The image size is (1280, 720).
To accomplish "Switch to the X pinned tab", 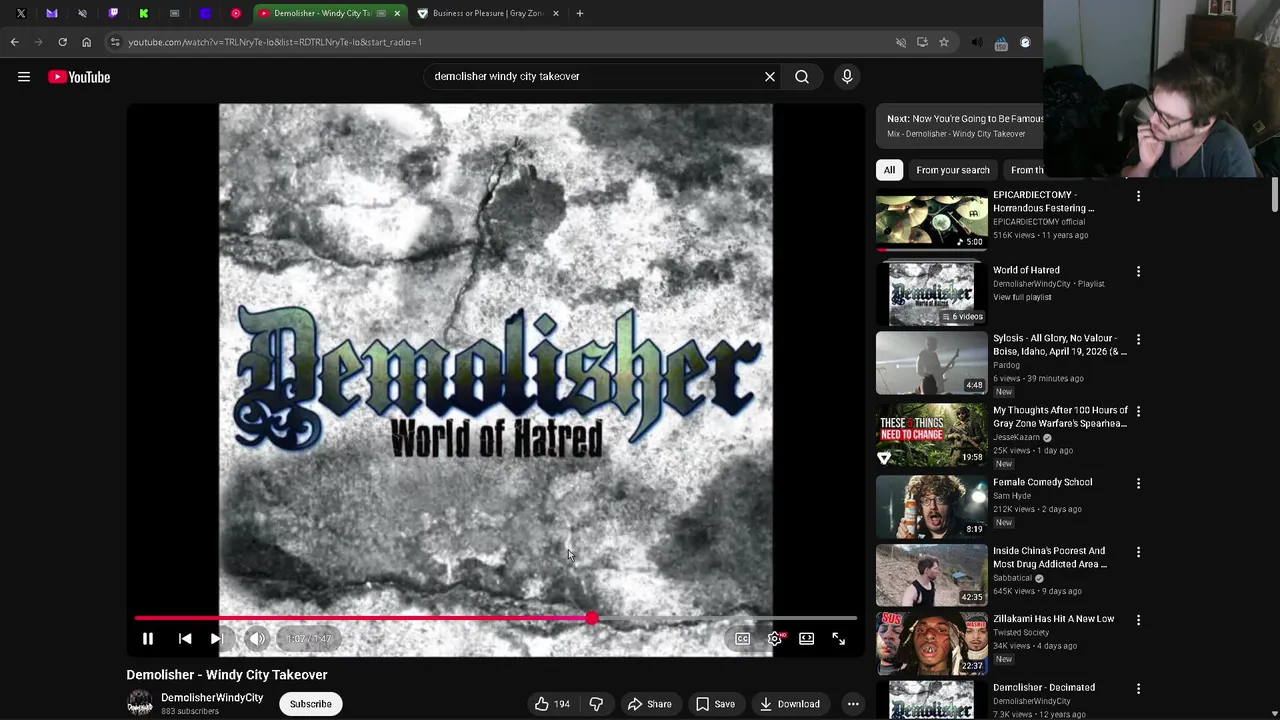I will [21, 13].
